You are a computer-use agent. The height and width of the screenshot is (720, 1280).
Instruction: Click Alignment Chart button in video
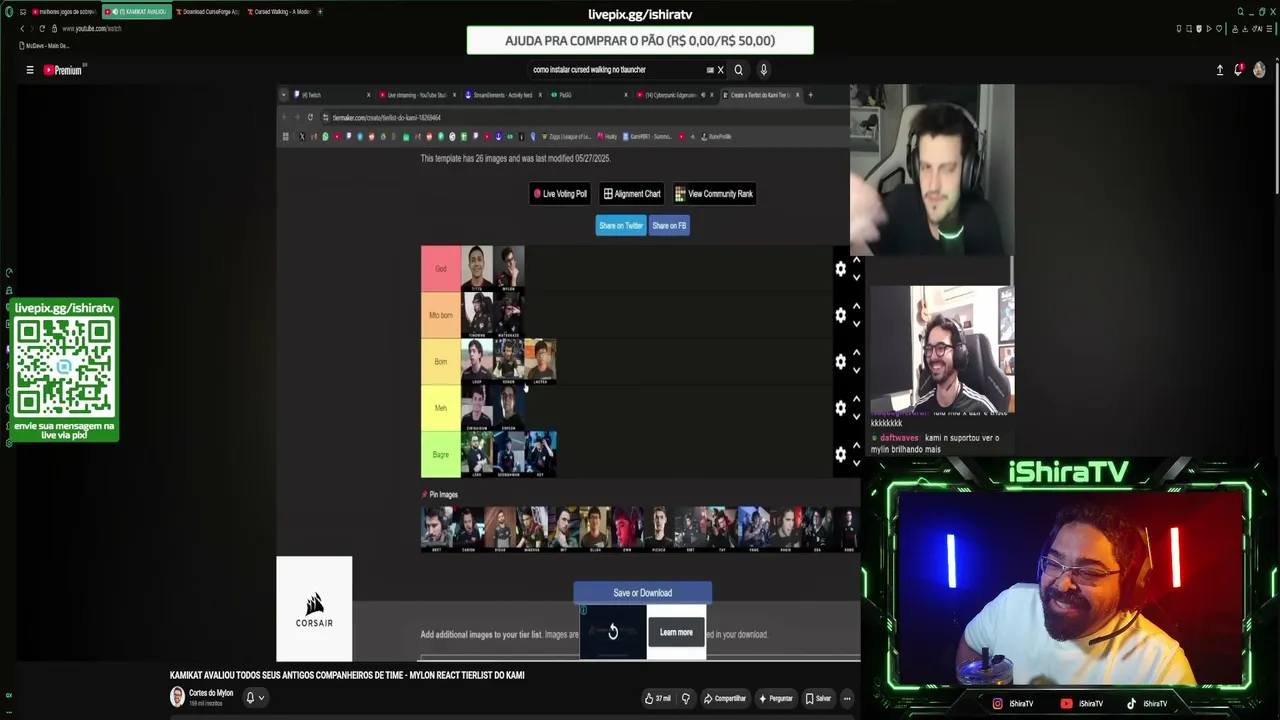pos(632,194)
